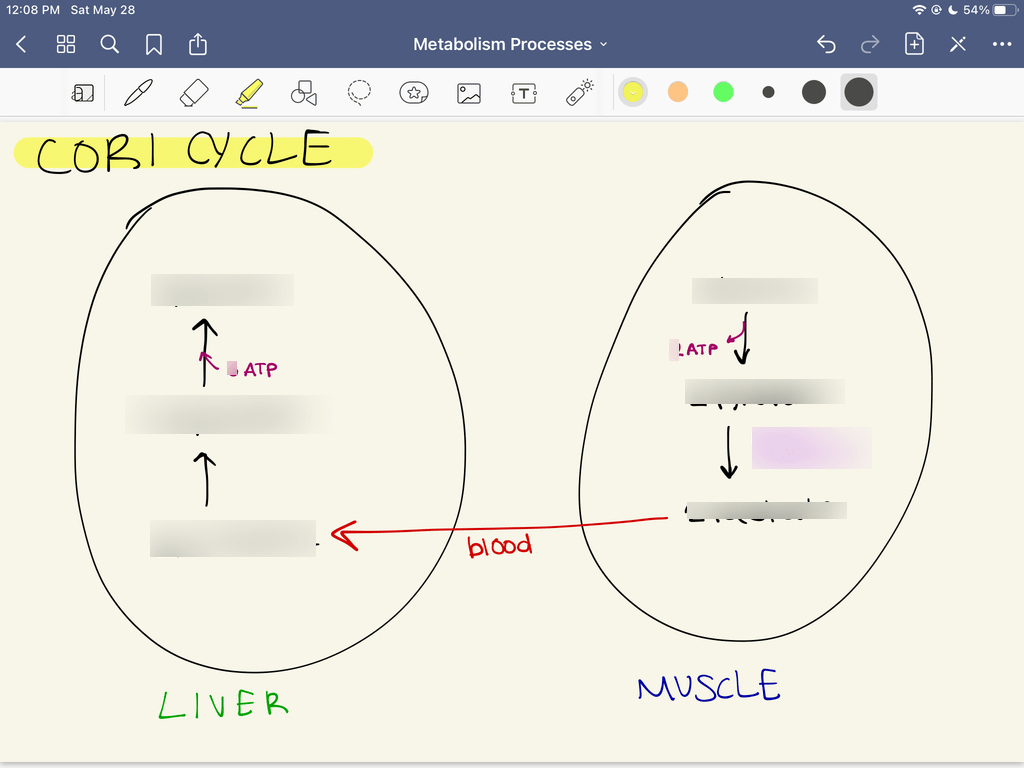Select the Pen tool
This screenshot has height=768, width=1024.
click(138, 92)
